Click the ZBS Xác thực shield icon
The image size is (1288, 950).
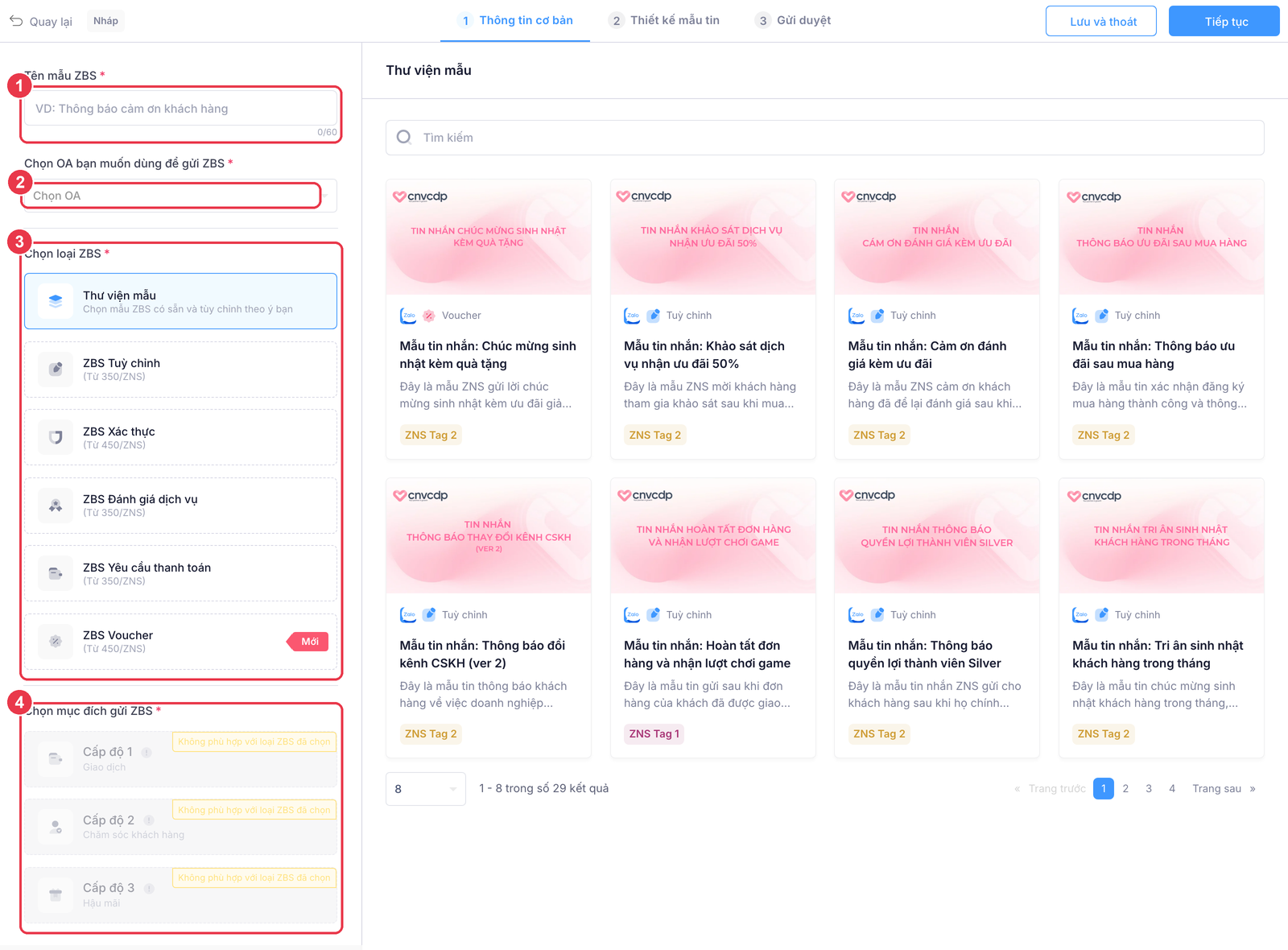click(56, 437)
